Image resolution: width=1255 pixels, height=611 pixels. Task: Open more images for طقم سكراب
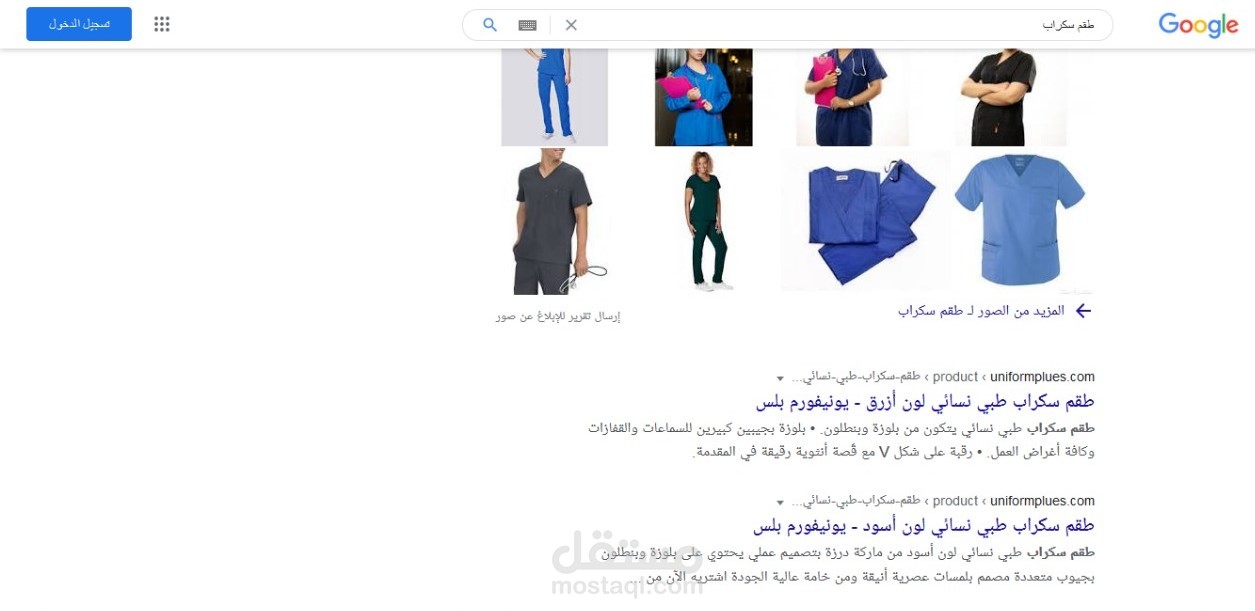pyautogui.click(x=981, y=311)
